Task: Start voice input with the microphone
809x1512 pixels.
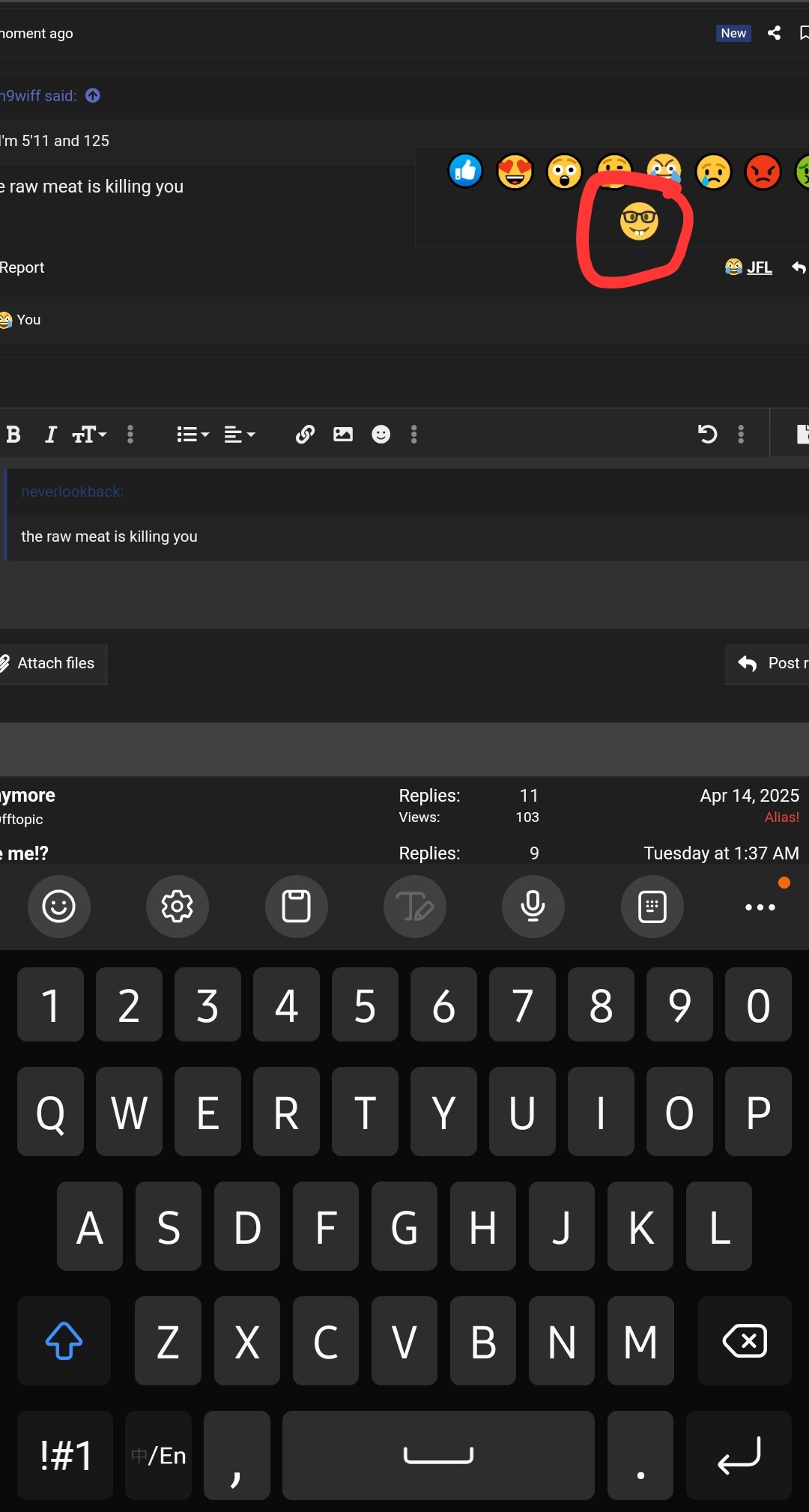Action: click(533, 907)
